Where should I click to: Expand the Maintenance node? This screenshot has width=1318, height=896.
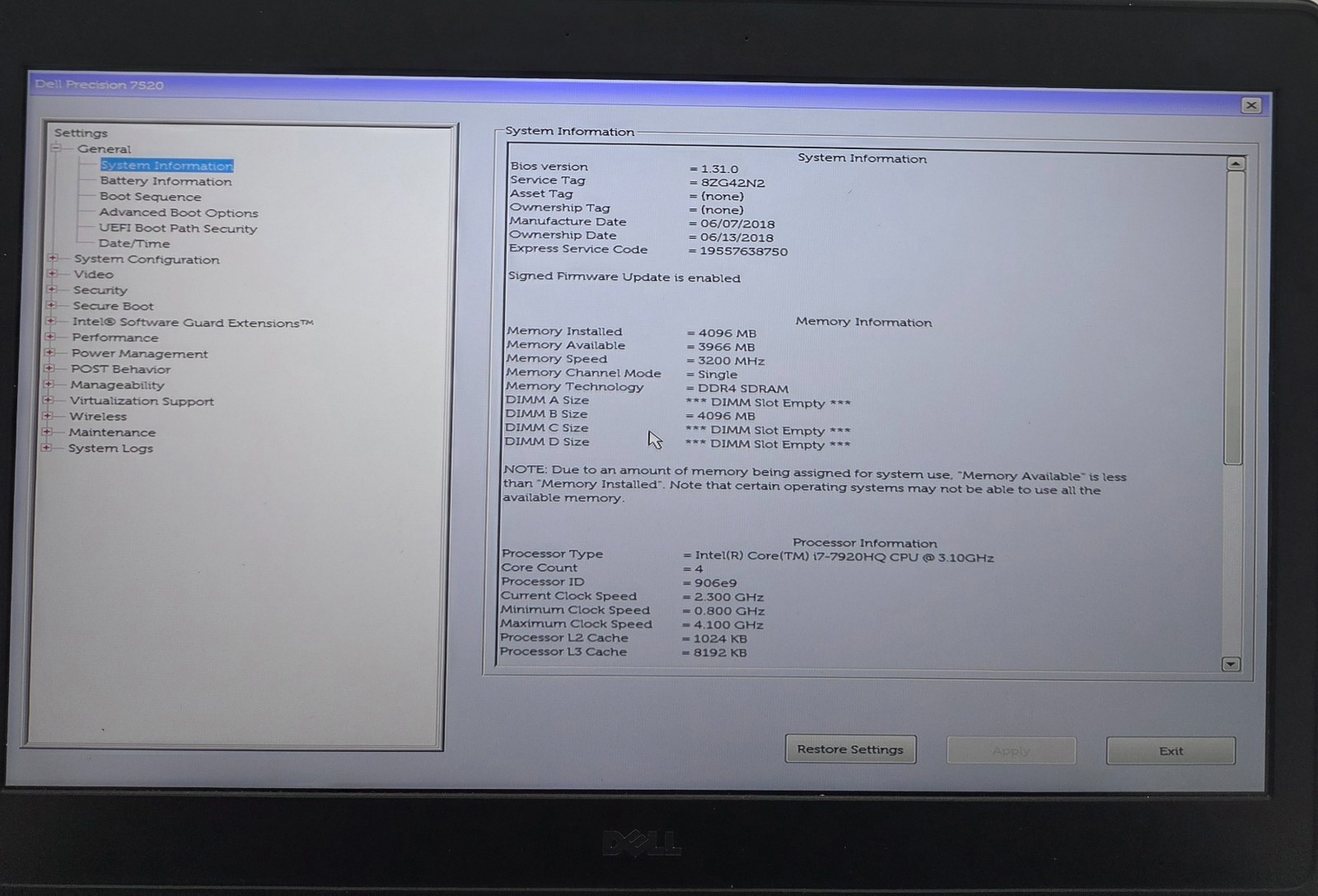click(48, 432)
